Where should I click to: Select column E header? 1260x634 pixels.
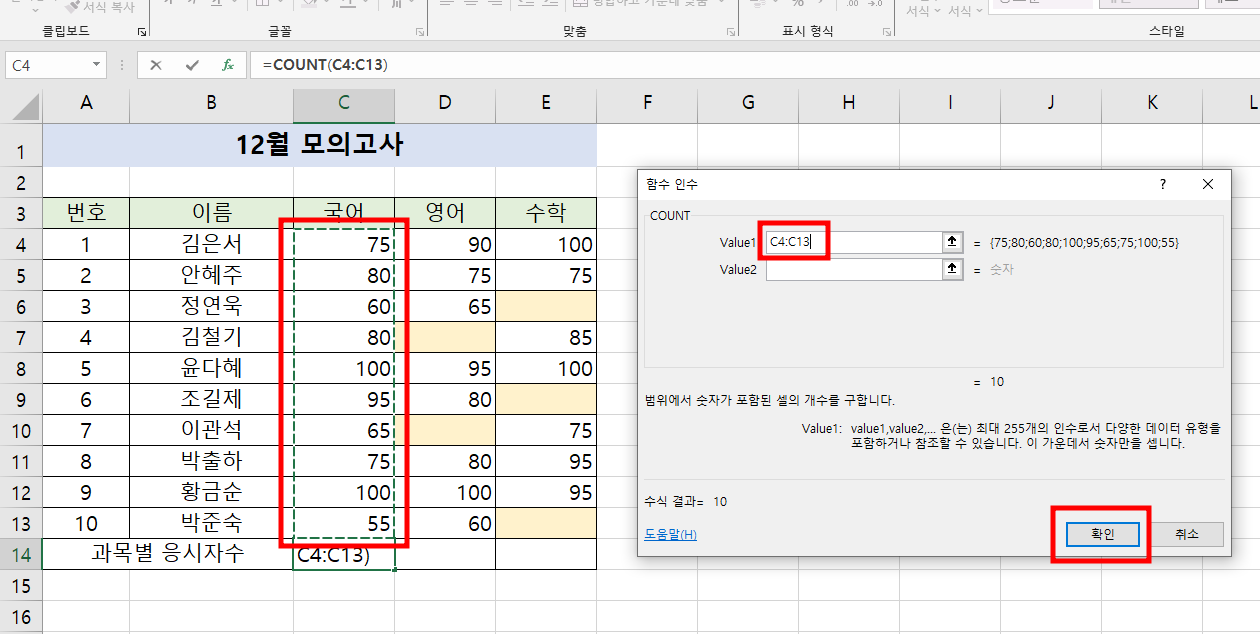click(546, 102)
